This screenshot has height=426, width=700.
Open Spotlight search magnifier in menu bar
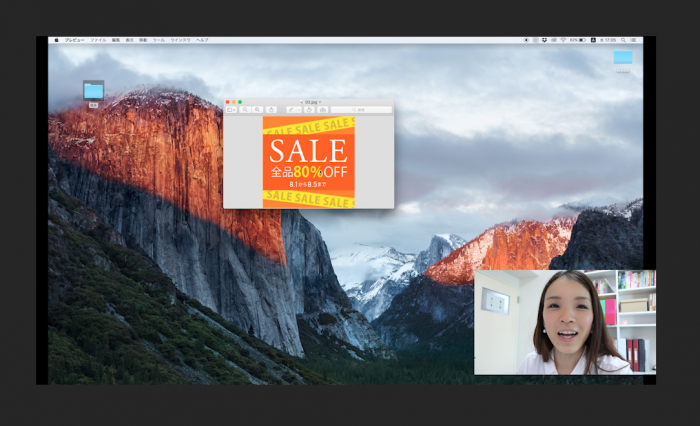(x=623, y=40)
